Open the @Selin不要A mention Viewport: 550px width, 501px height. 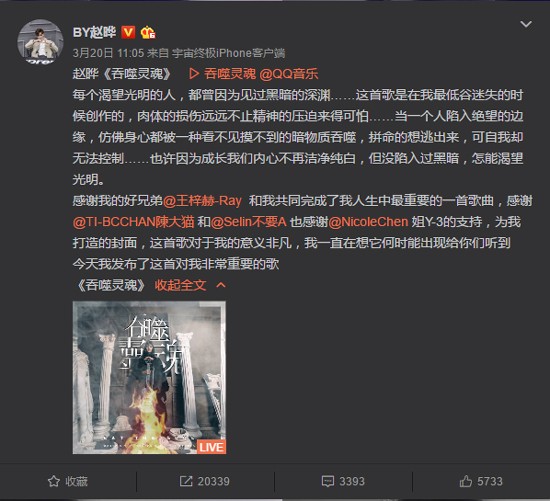pyautogui.click(x=249, y=222)
